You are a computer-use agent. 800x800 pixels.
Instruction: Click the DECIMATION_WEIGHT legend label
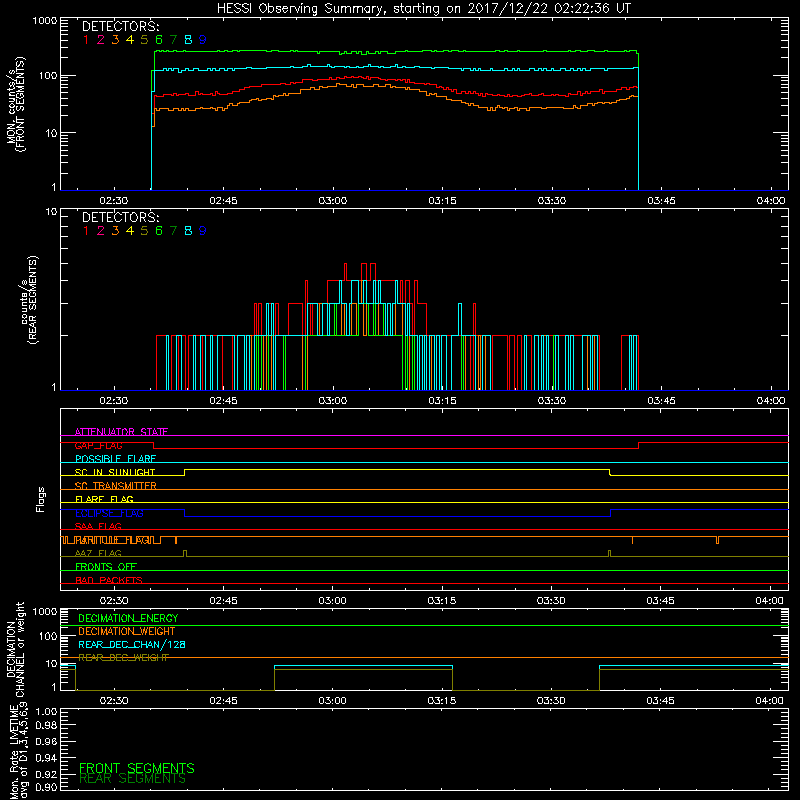(x=127, y=631)
